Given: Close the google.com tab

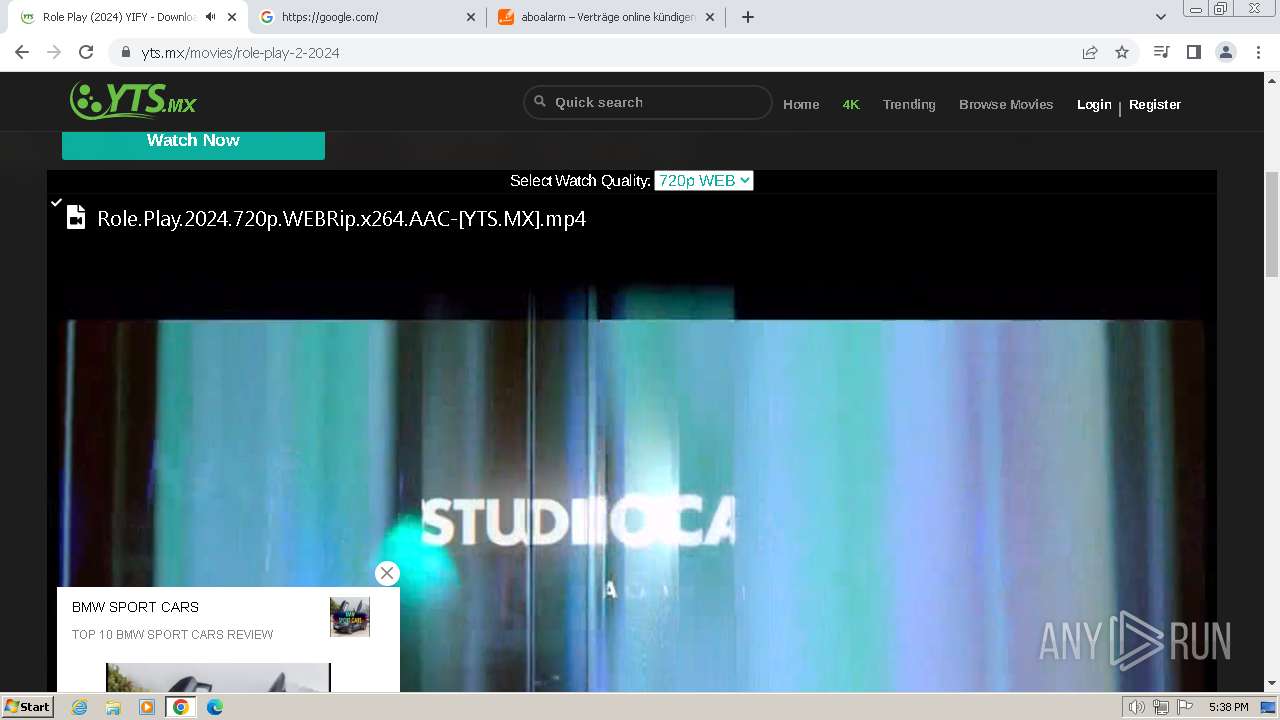Looking at the screenshot, I should (471, 17).
